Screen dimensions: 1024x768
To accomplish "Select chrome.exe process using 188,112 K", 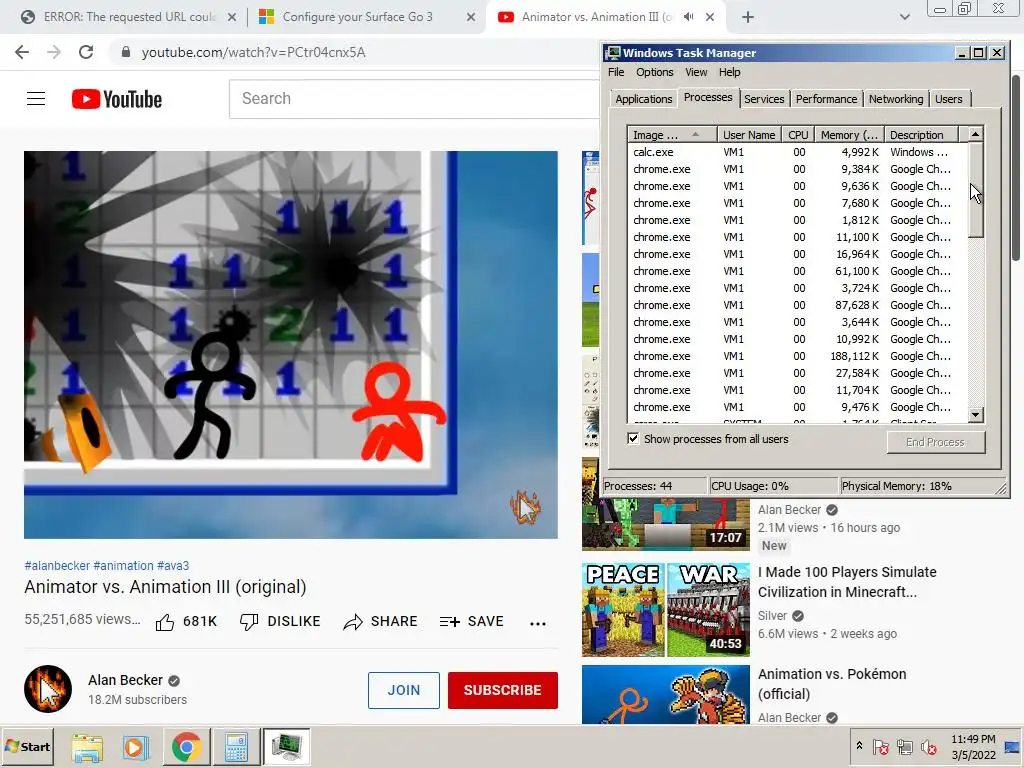I will (797, 356).
